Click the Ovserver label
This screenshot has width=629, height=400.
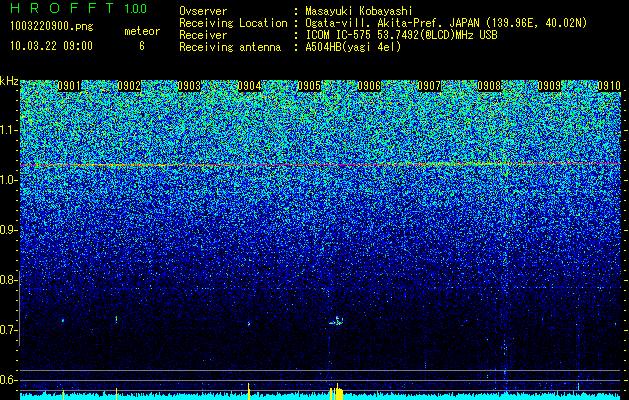coord(203,11)
